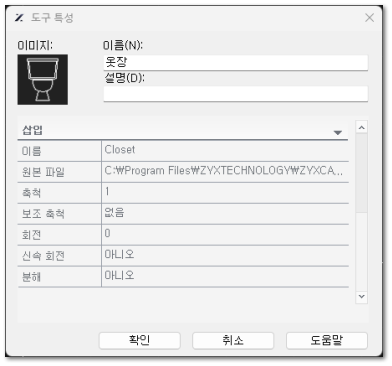Open the 분해 value 아니오

tap(225, 276)
